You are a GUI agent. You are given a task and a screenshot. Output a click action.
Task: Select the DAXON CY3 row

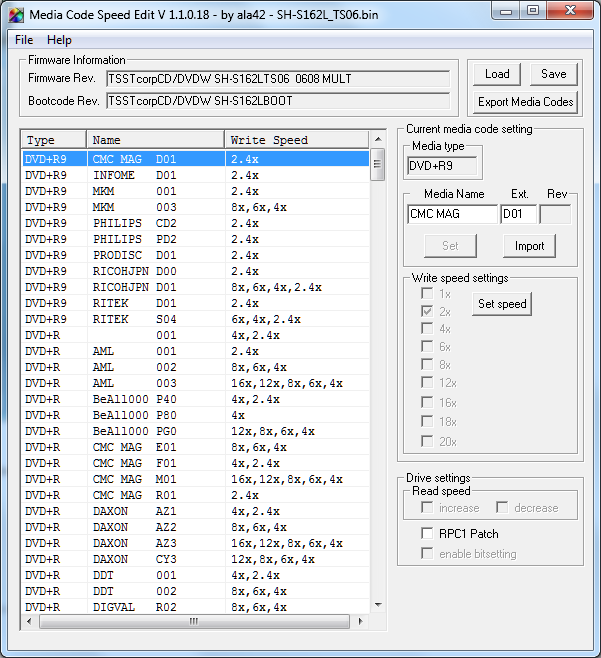(196, 559)
